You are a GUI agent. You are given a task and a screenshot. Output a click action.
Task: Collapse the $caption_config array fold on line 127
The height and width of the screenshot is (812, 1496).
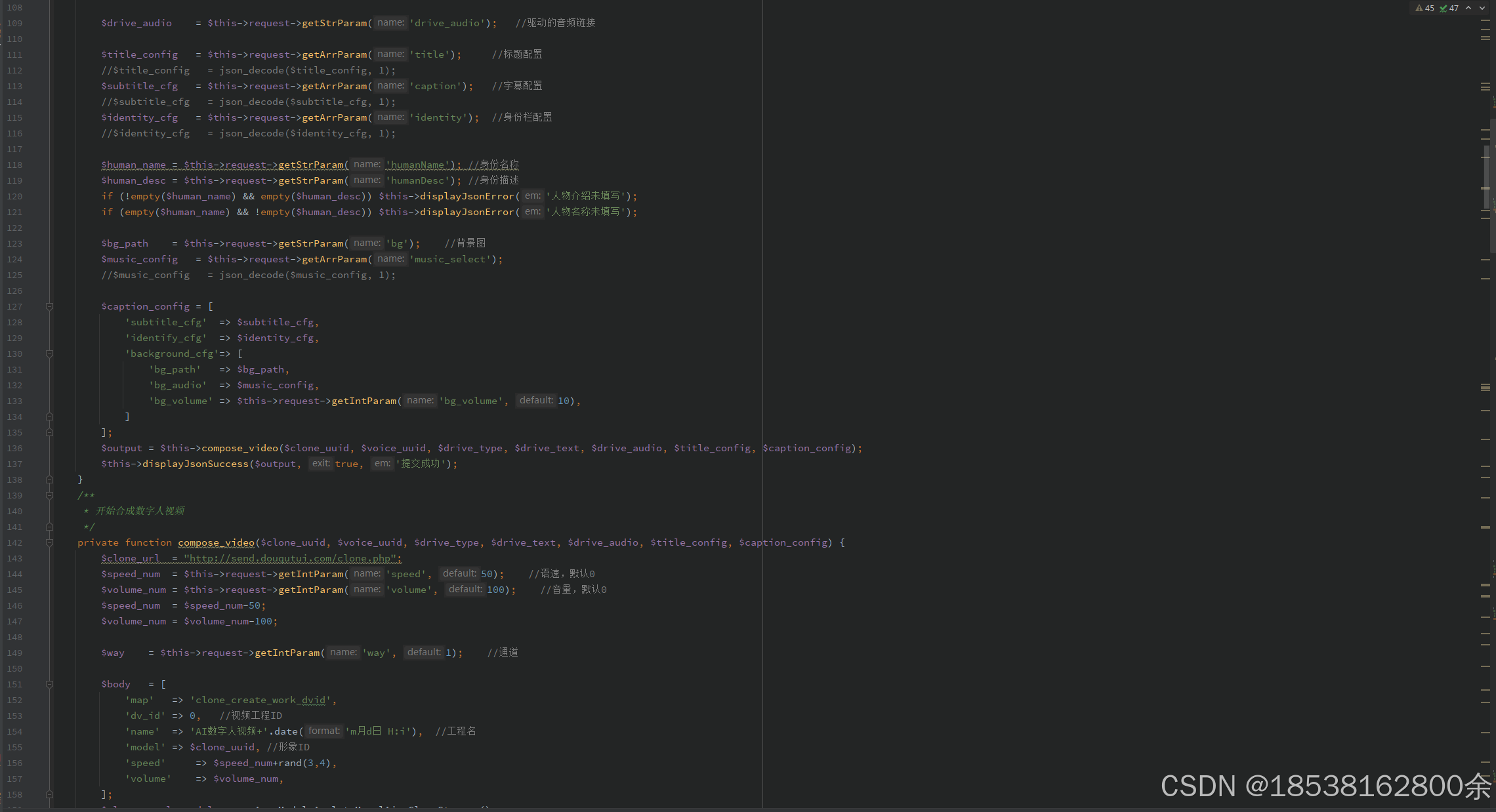(49, 306)
